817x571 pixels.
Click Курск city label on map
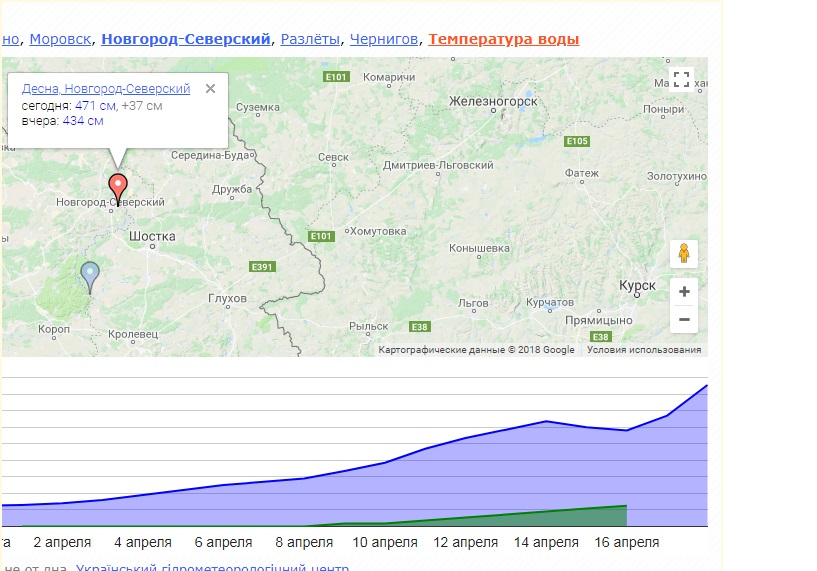tap(637, 286)
